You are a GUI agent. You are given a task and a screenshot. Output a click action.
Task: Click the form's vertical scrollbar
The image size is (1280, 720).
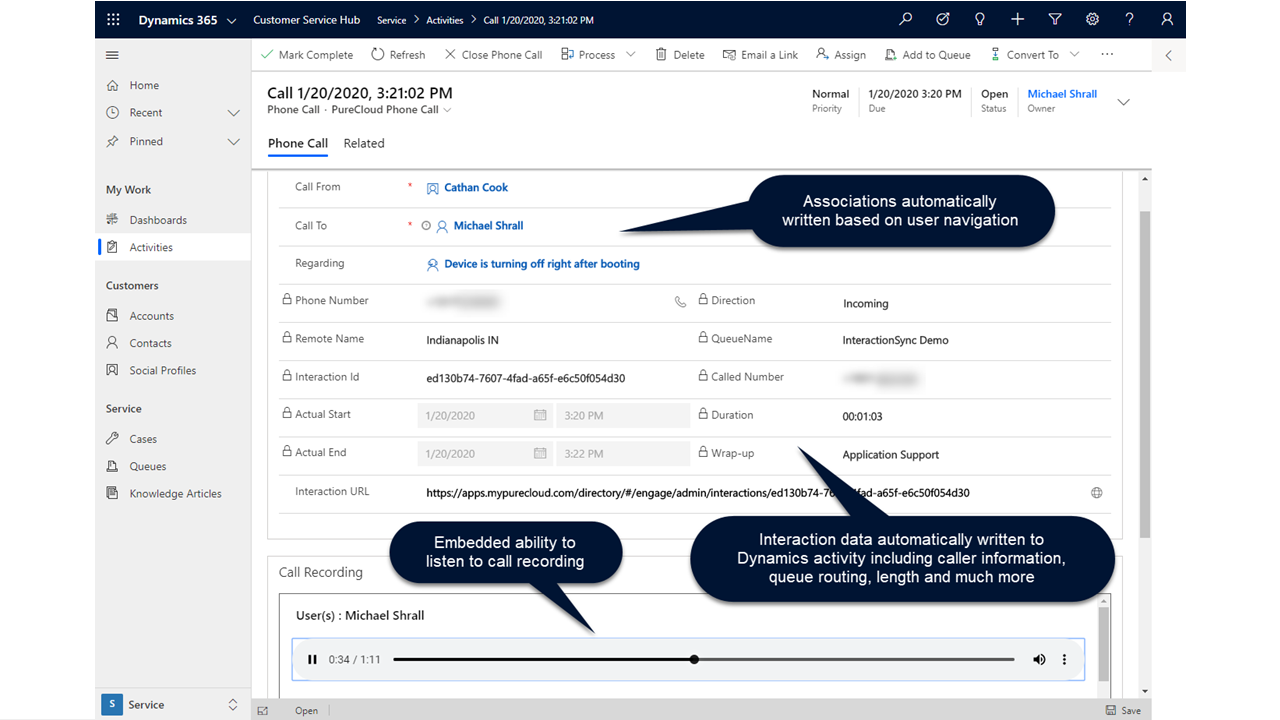coord(1144,374)
